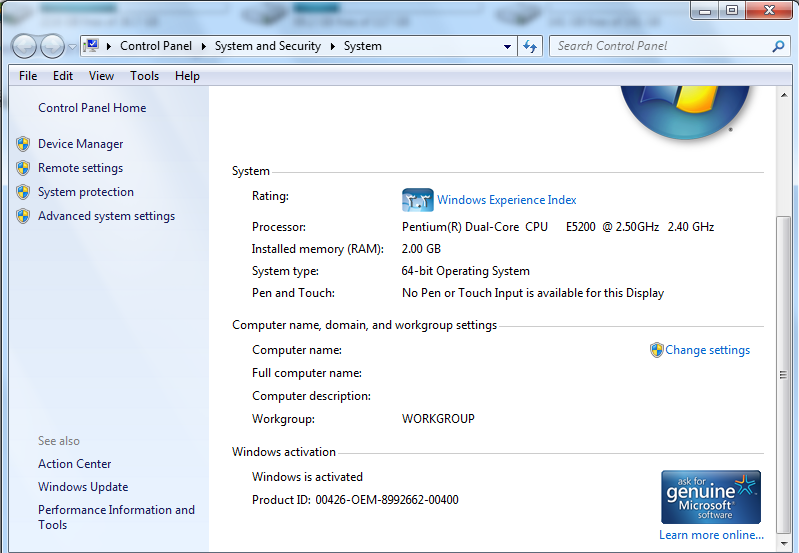Image resolution: width=799 pixels, height=553 pixels.
Task: Click the Back navigation arrow button
Action: click(x=24, y=47)
